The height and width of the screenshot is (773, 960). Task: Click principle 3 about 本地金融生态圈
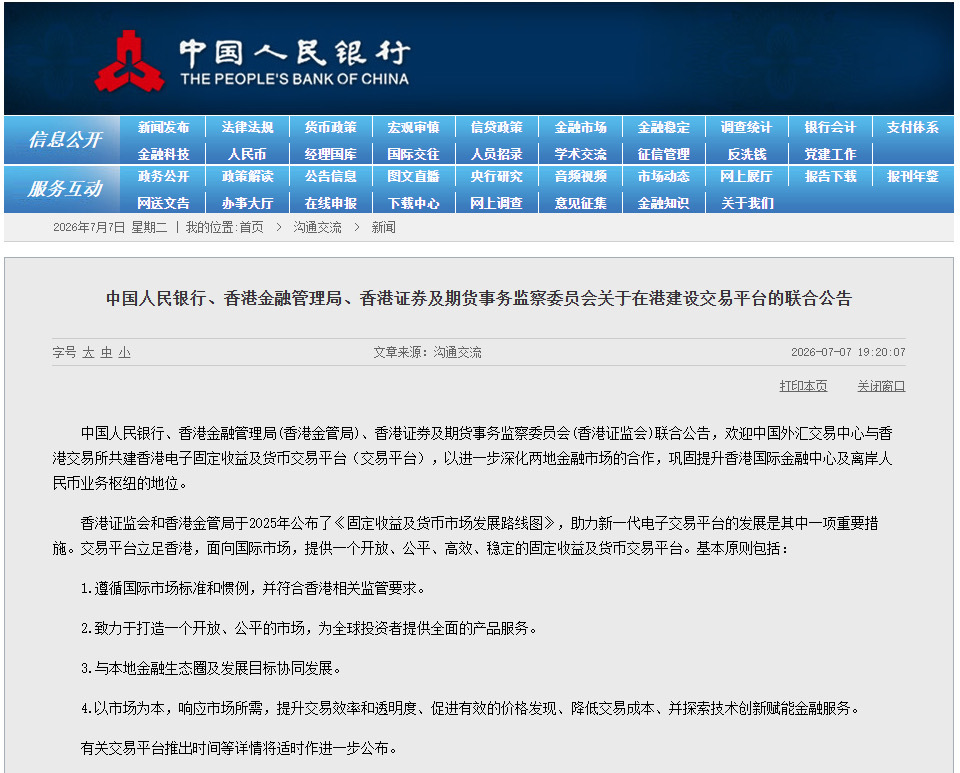[211, 668]
